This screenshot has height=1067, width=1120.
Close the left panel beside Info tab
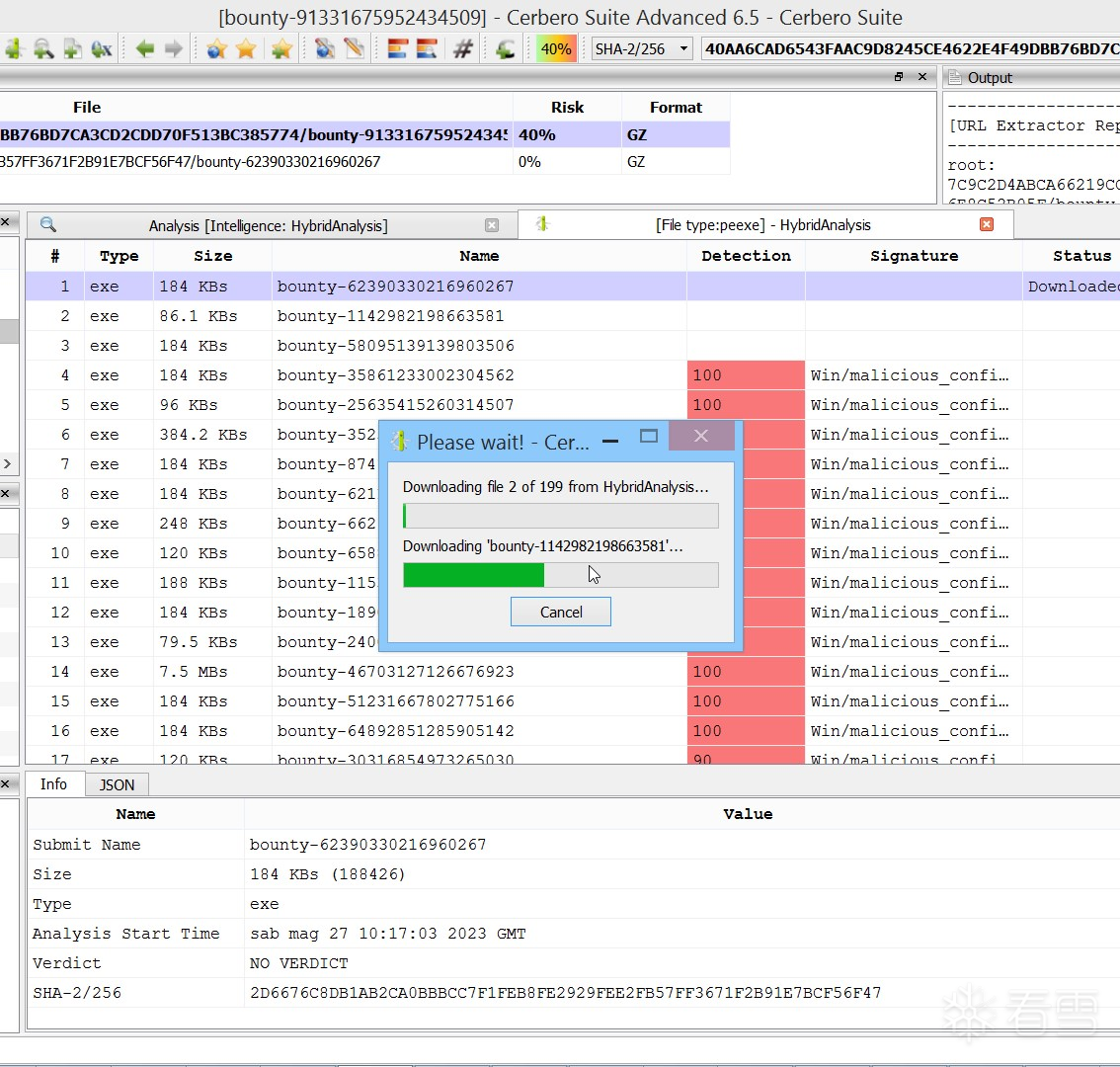pos(5,784)
